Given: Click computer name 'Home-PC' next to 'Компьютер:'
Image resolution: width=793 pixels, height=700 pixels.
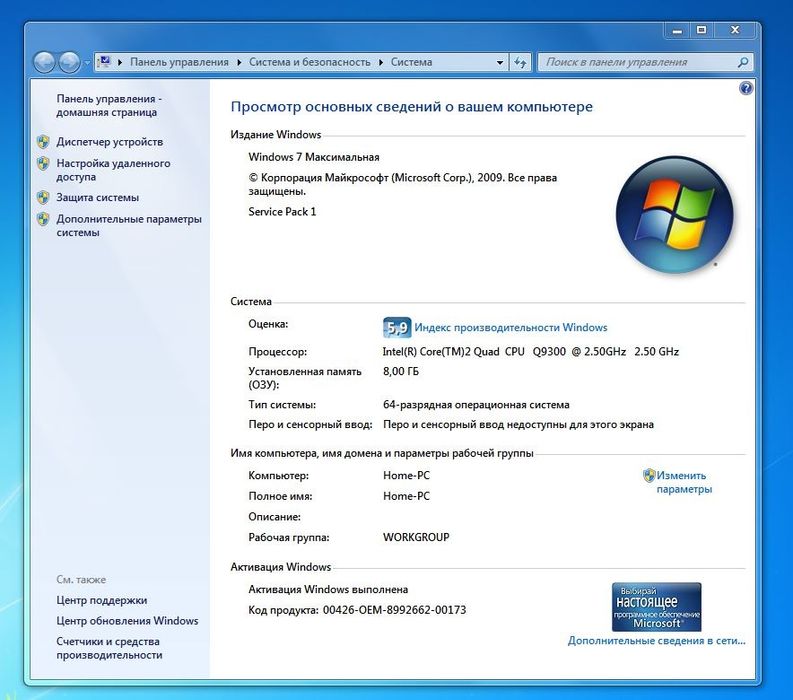Looking at the screenshot, I should [x=406, y=475].
